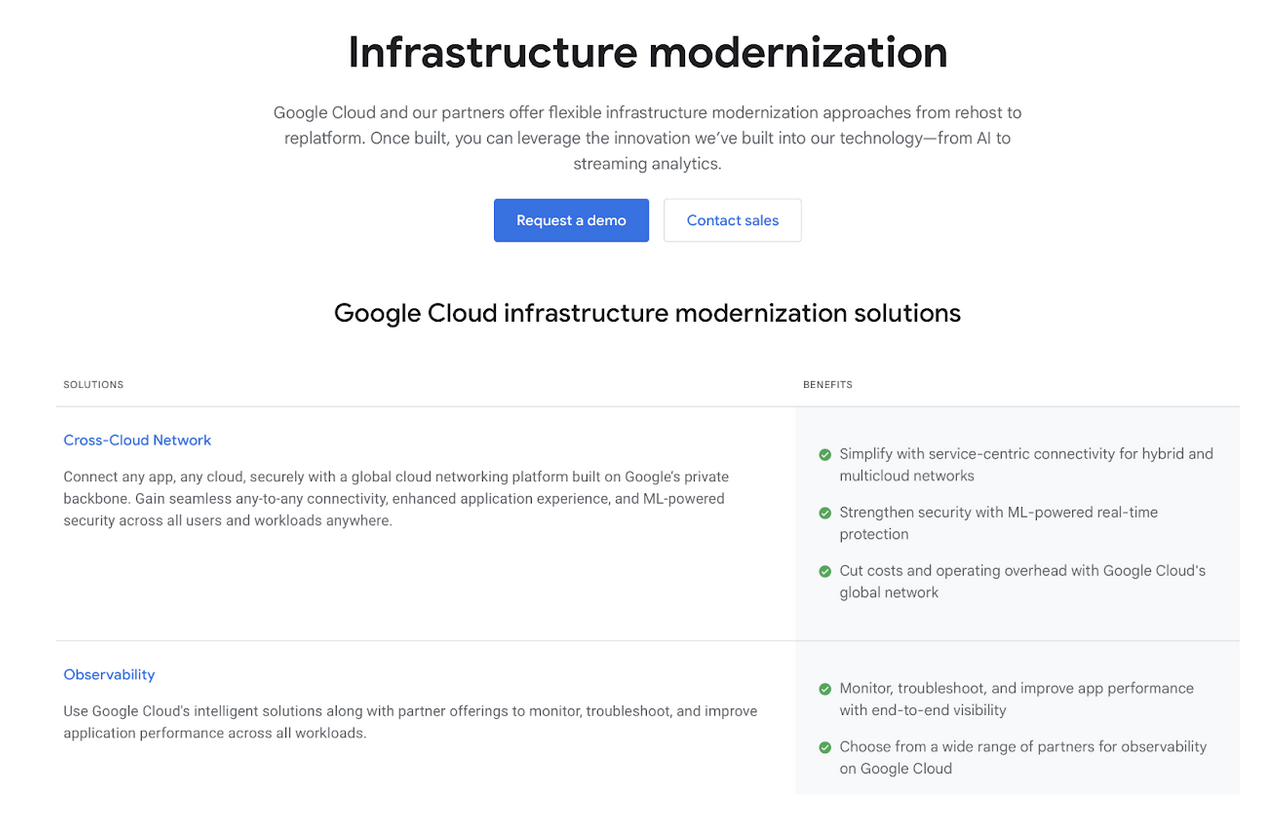Select the ML-powered real-time protection benefit text
The image size is (1278, 824).
pos(1000,523)
